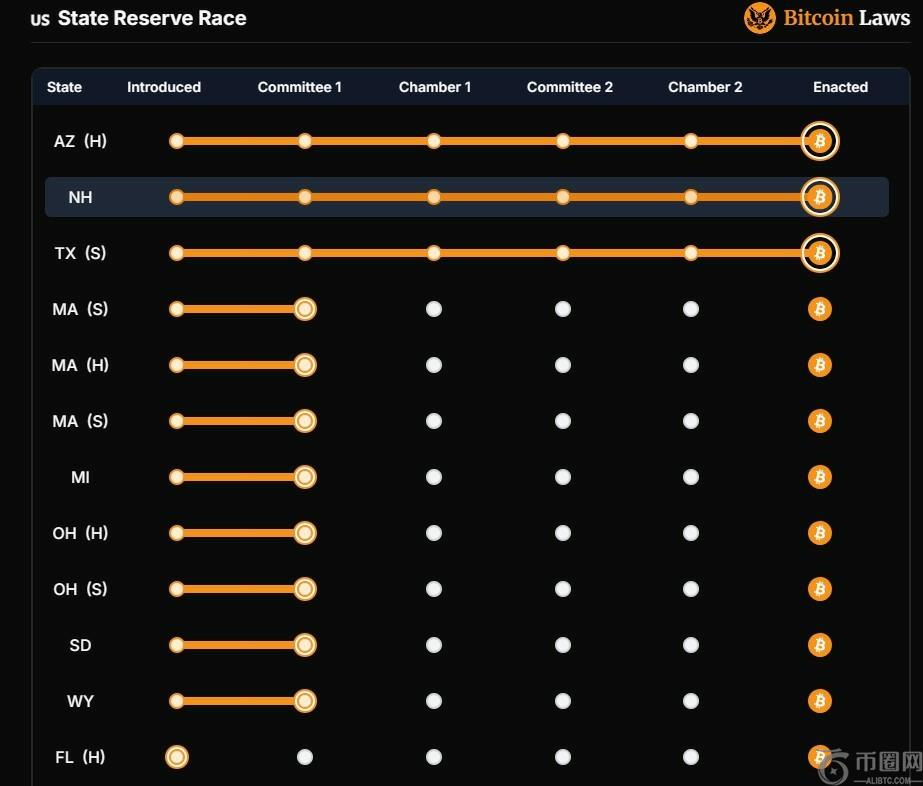Select the Introduced marker for FL (H)
This screenshot has width=923, height=786.
[177, 757]
